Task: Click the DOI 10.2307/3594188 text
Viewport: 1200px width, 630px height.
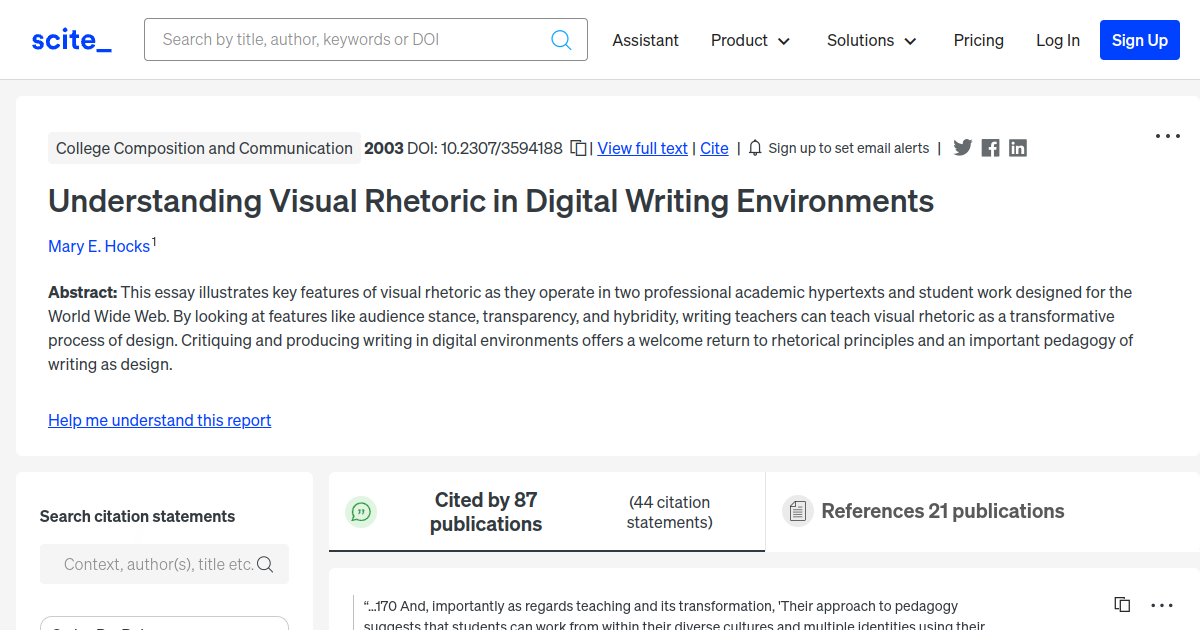Action: point(485,148)
